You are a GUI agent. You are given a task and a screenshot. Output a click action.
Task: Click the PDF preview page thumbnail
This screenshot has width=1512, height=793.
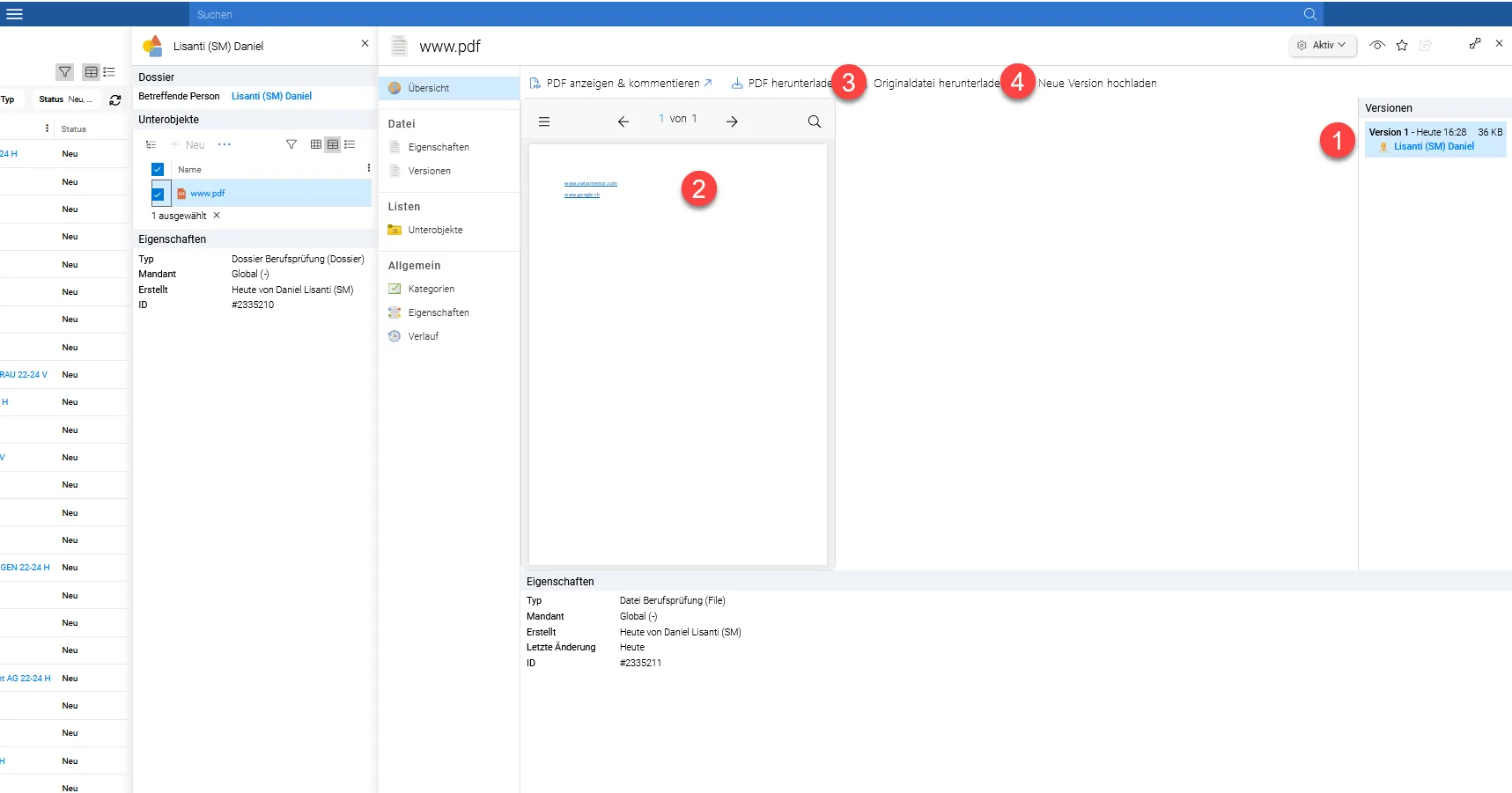678,355
